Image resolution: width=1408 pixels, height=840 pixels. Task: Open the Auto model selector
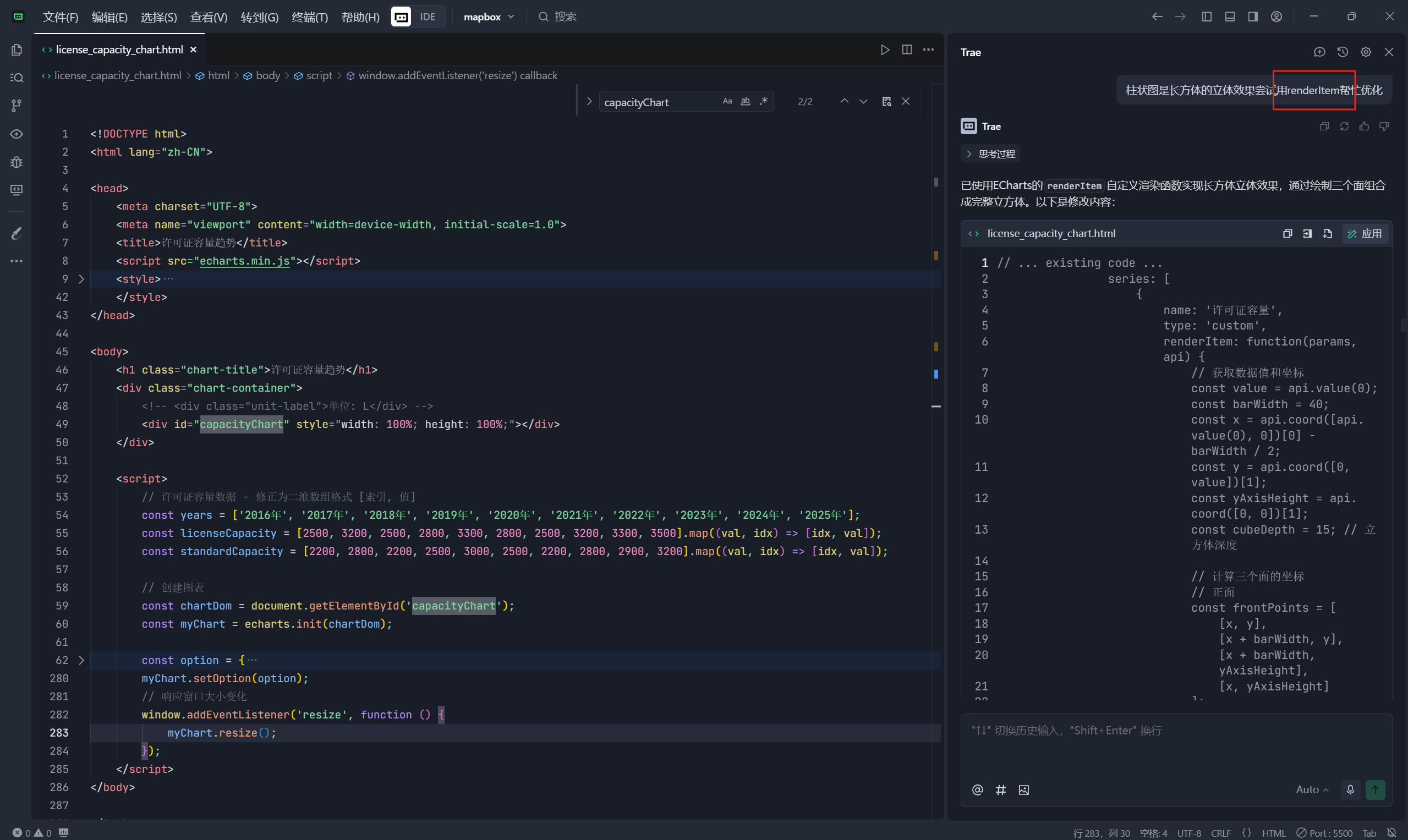click(x=1312, y=789)
